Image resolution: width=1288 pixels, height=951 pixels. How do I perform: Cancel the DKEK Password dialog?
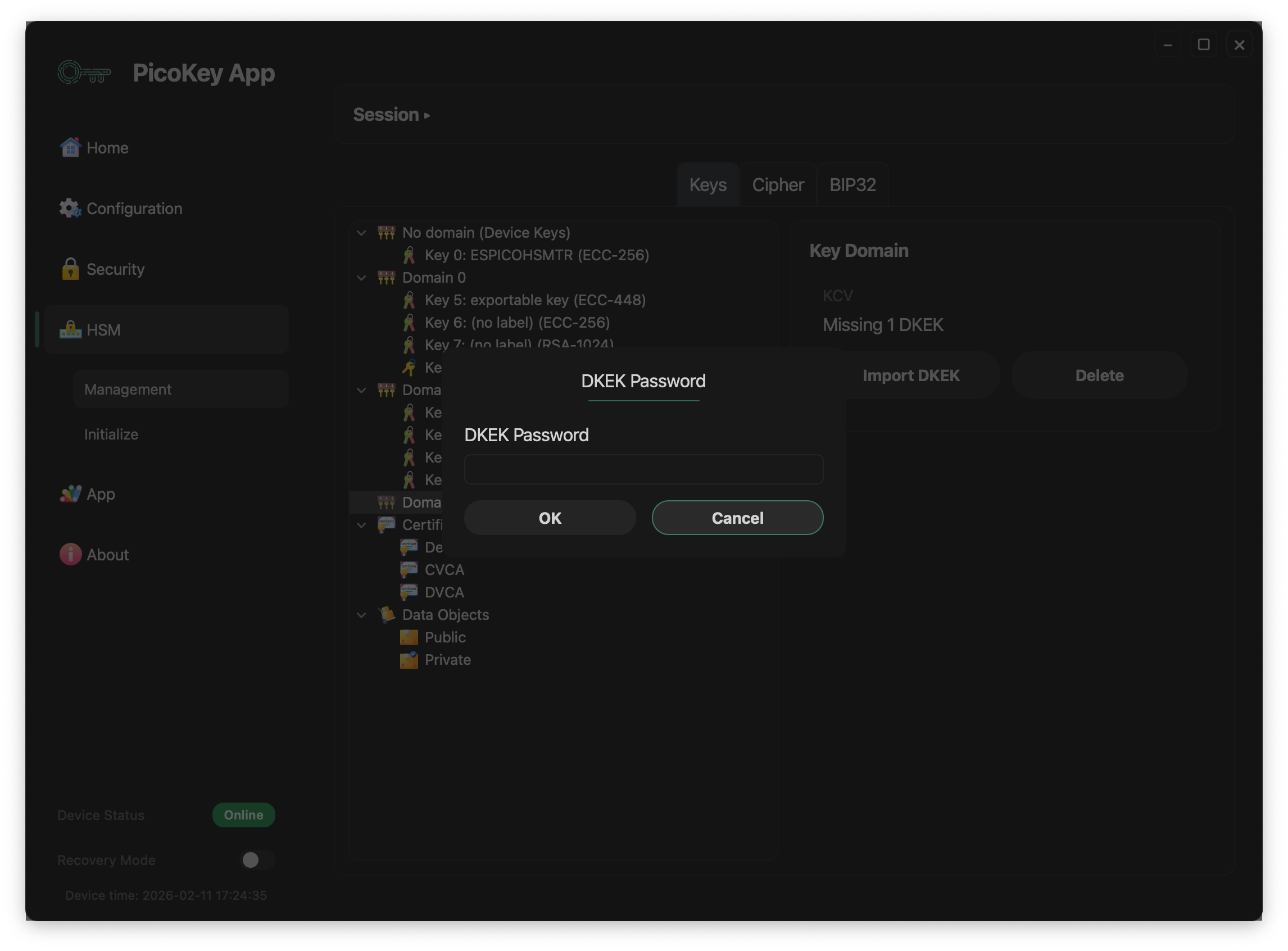click(x=737, y=518)
